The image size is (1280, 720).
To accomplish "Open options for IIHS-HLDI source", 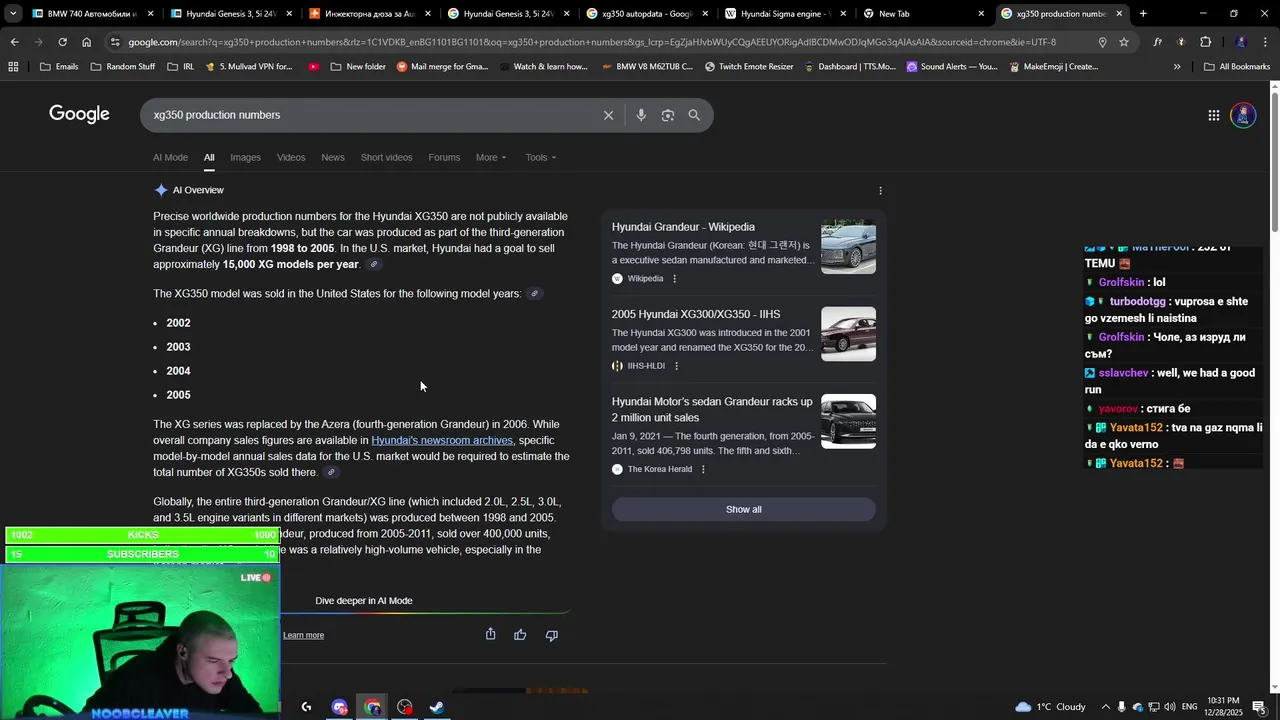I will click(676, 366).
